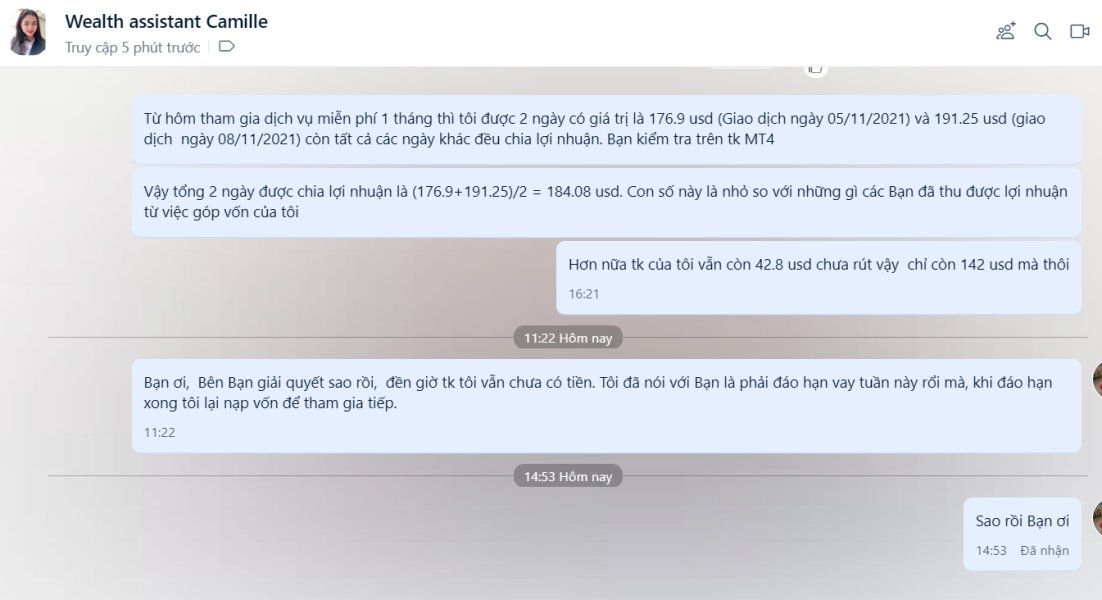The image size is (1102, 600).
Task: Select message "Hơn nữa tk của tôi"
Action: click(818, 278)
